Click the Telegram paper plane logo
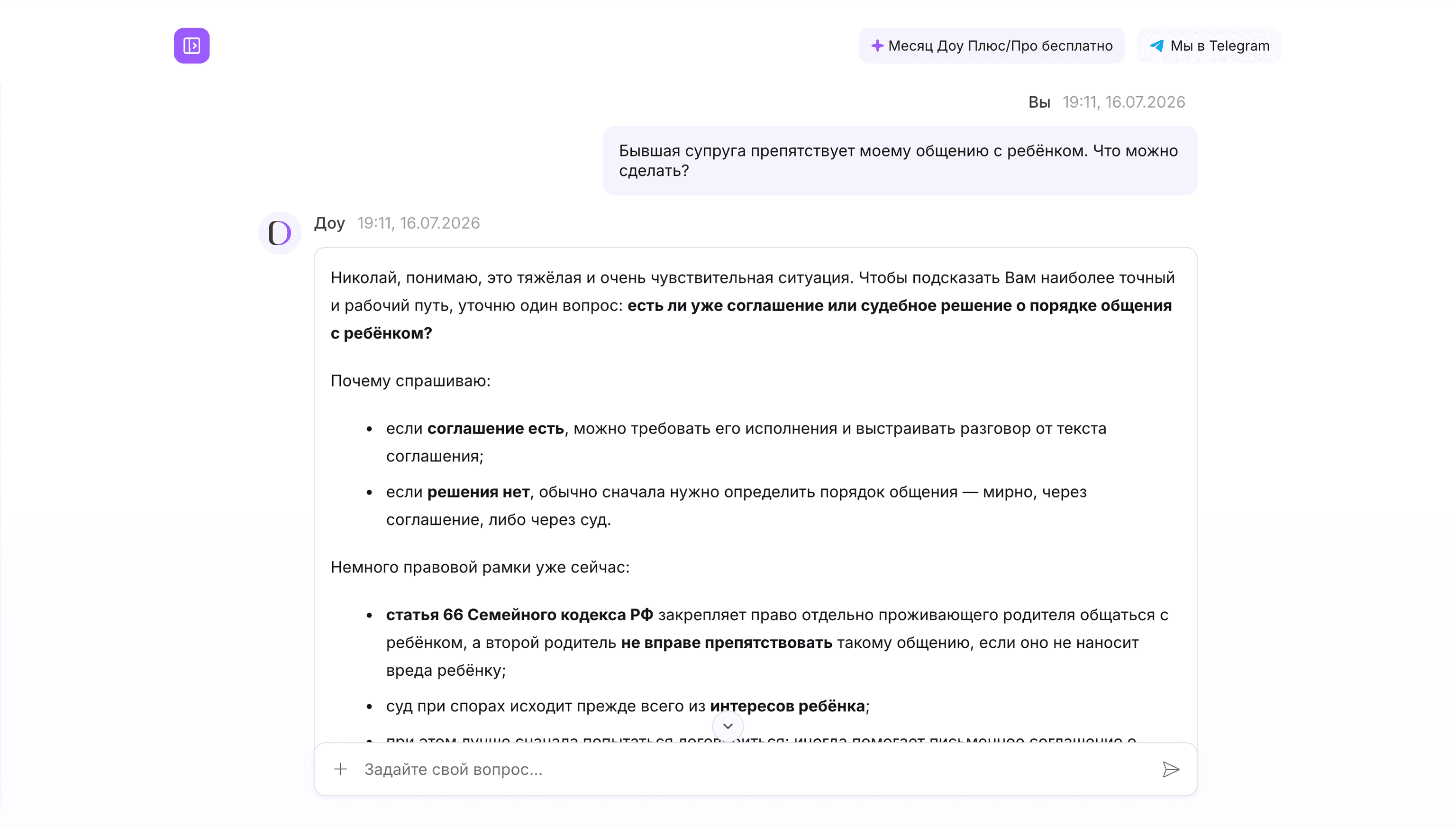Image resolution: width=1456 pixels, height=827 pixels. click(1156, 46)
